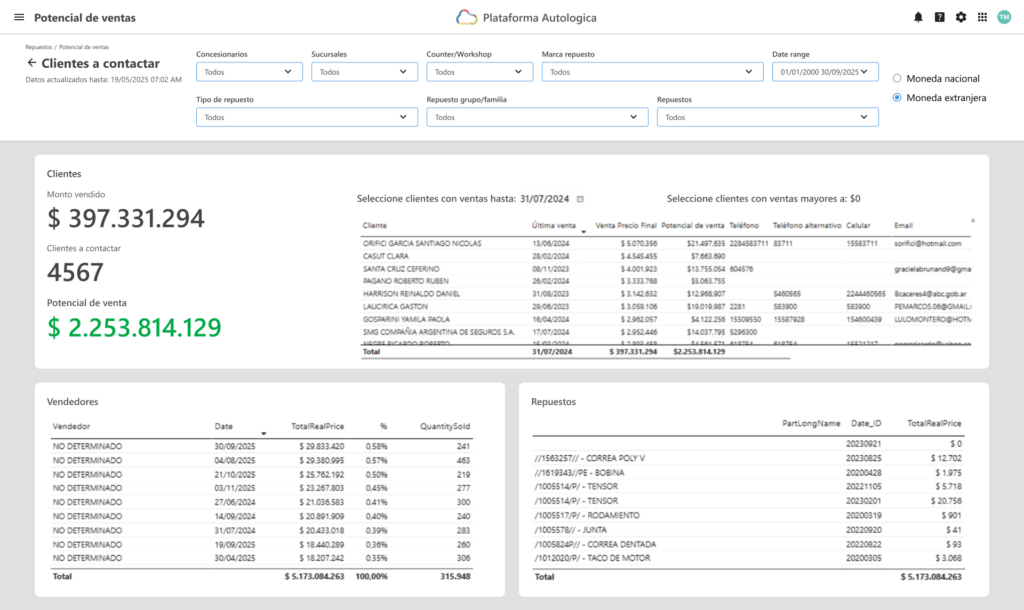Open the Date range selector
The width and height of the screenshot is (1024, 610).
825,72
